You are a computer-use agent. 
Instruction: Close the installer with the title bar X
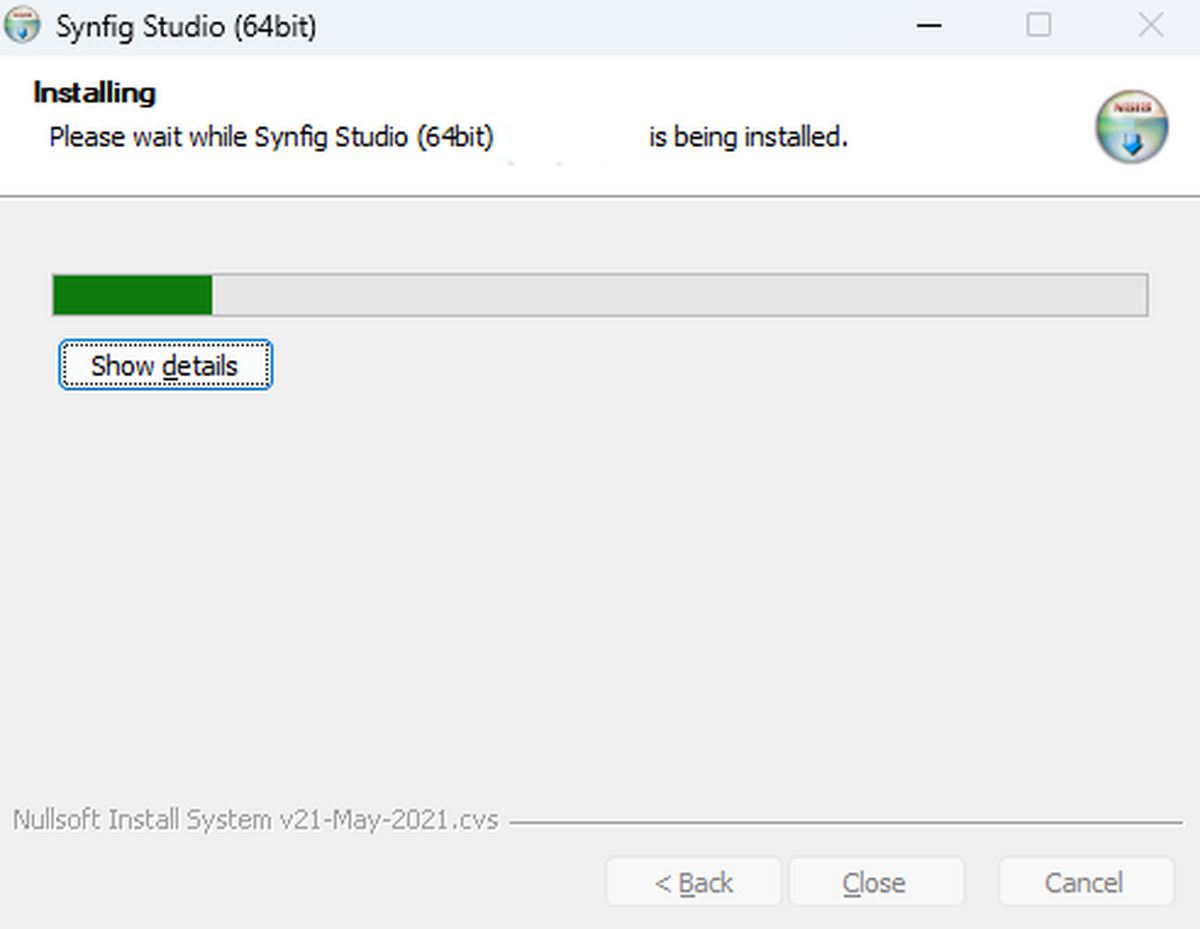[x=1150, y=26]
